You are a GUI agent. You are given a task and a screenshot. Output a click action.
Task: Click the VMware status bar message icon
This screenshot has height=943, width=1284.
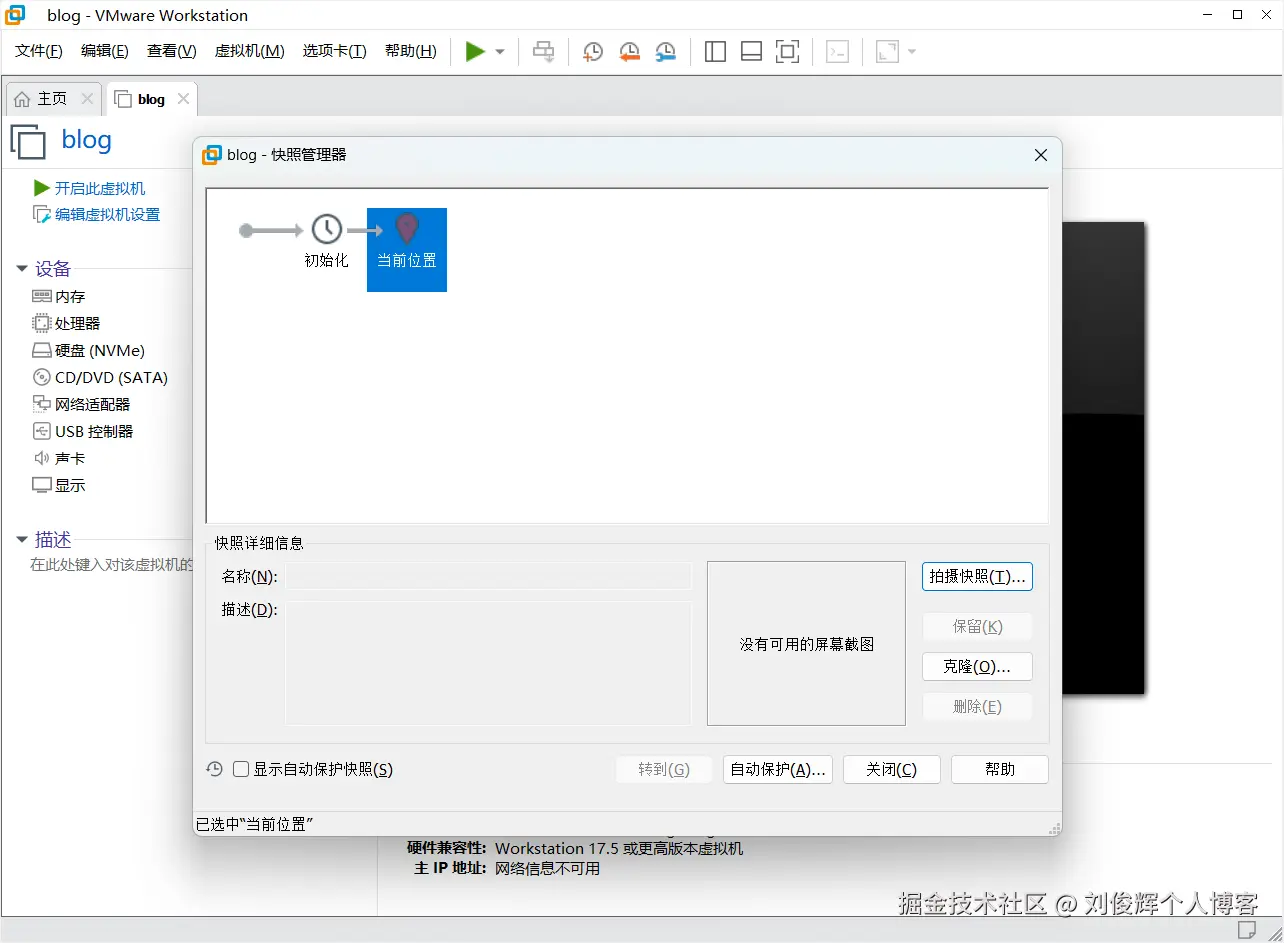pyautogui.click(x=1246, y=931)
